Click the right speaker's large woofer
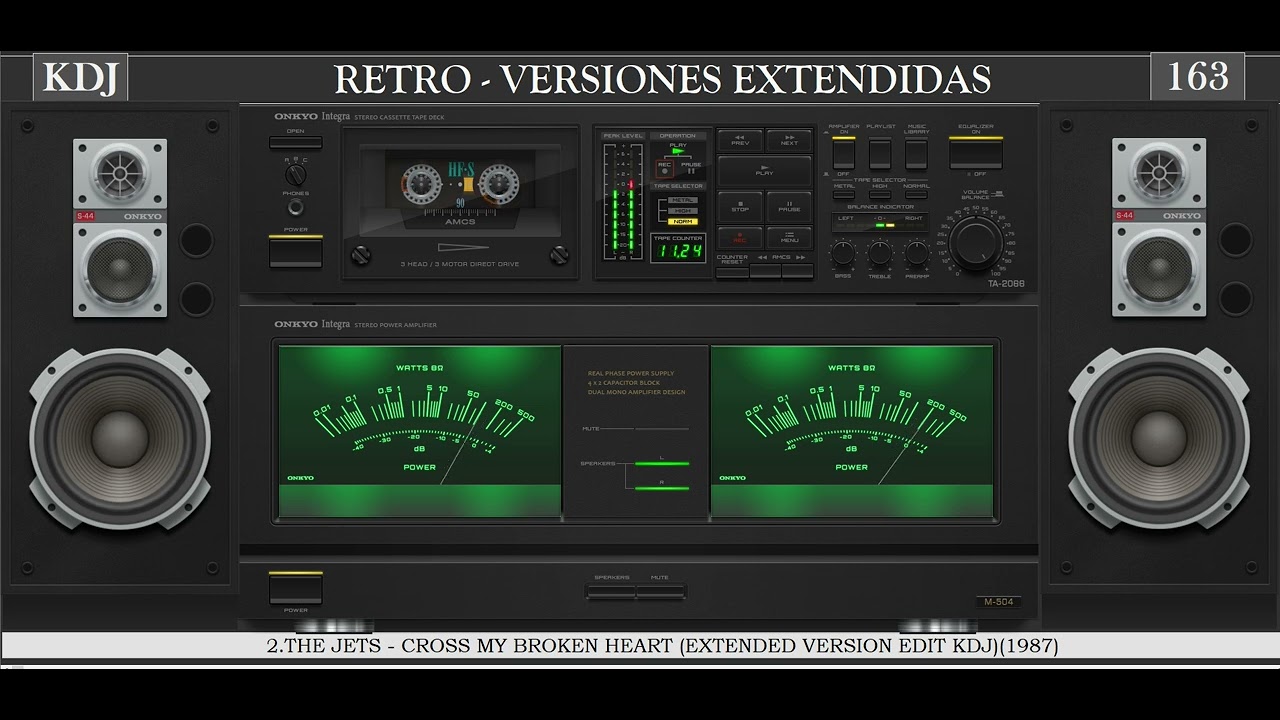This screenshot has height=720, width=1280. click(1159, 438)
